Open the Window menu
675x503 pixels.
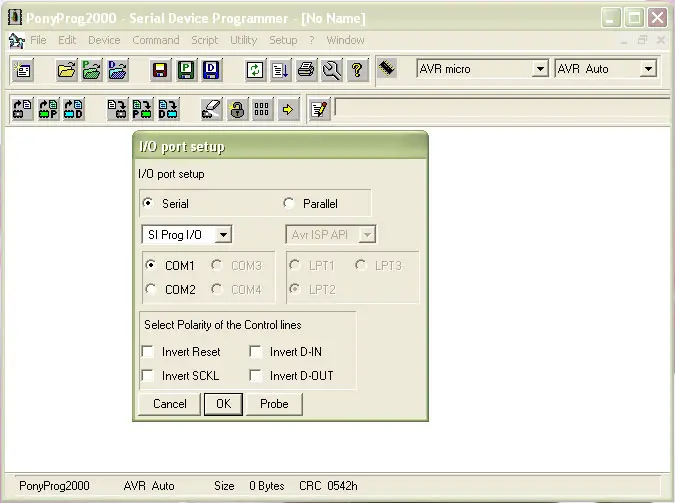point(345,40)
